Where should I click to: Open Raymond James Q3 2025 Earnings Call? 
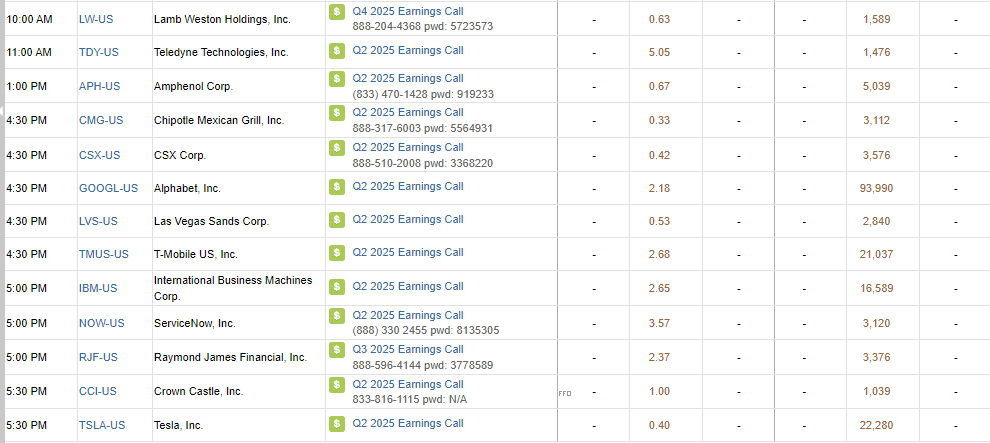pos(408,349)
